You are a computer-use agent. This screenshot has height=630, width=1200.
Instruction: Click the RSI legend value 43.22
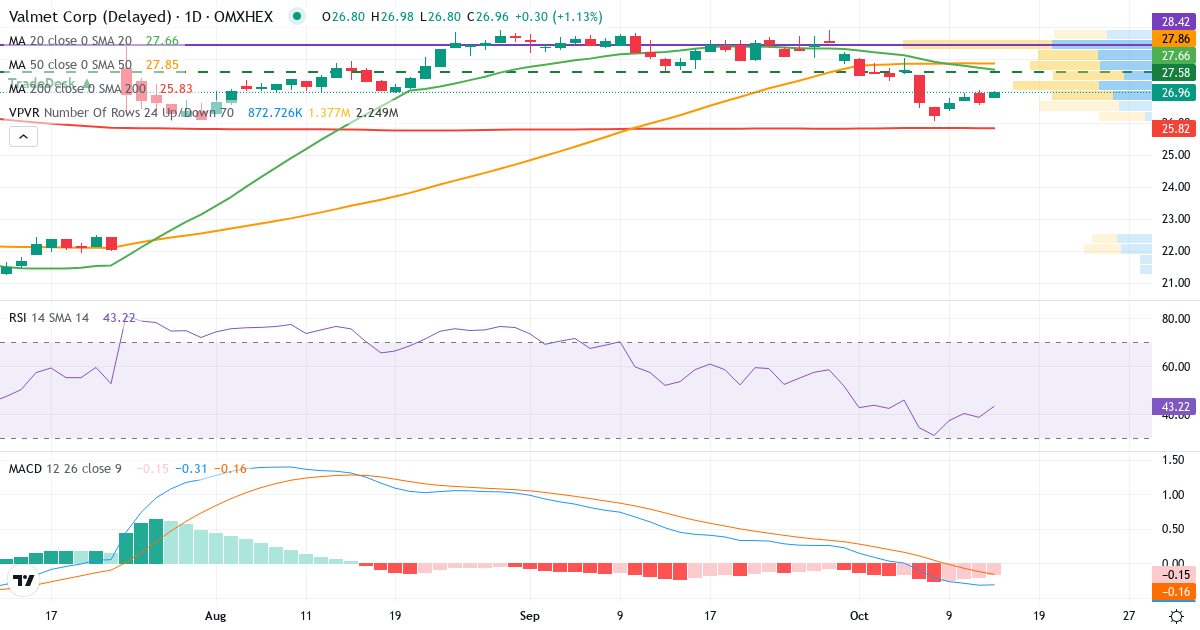click(x=119, y=317)
